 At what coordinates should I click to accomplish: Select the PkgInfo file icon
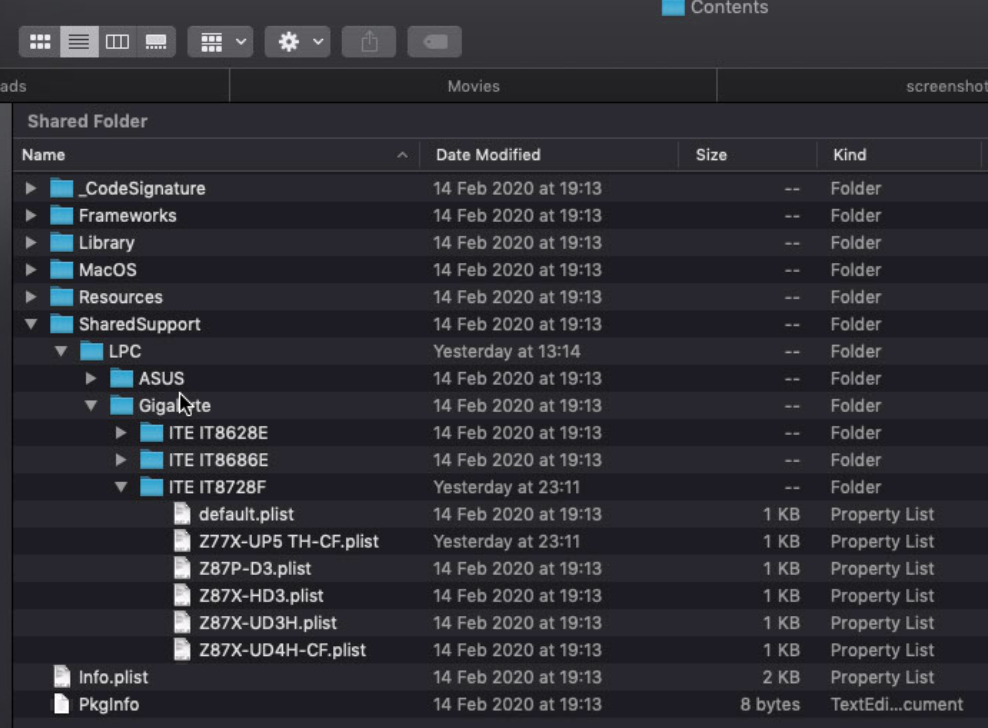pos(62,703)
